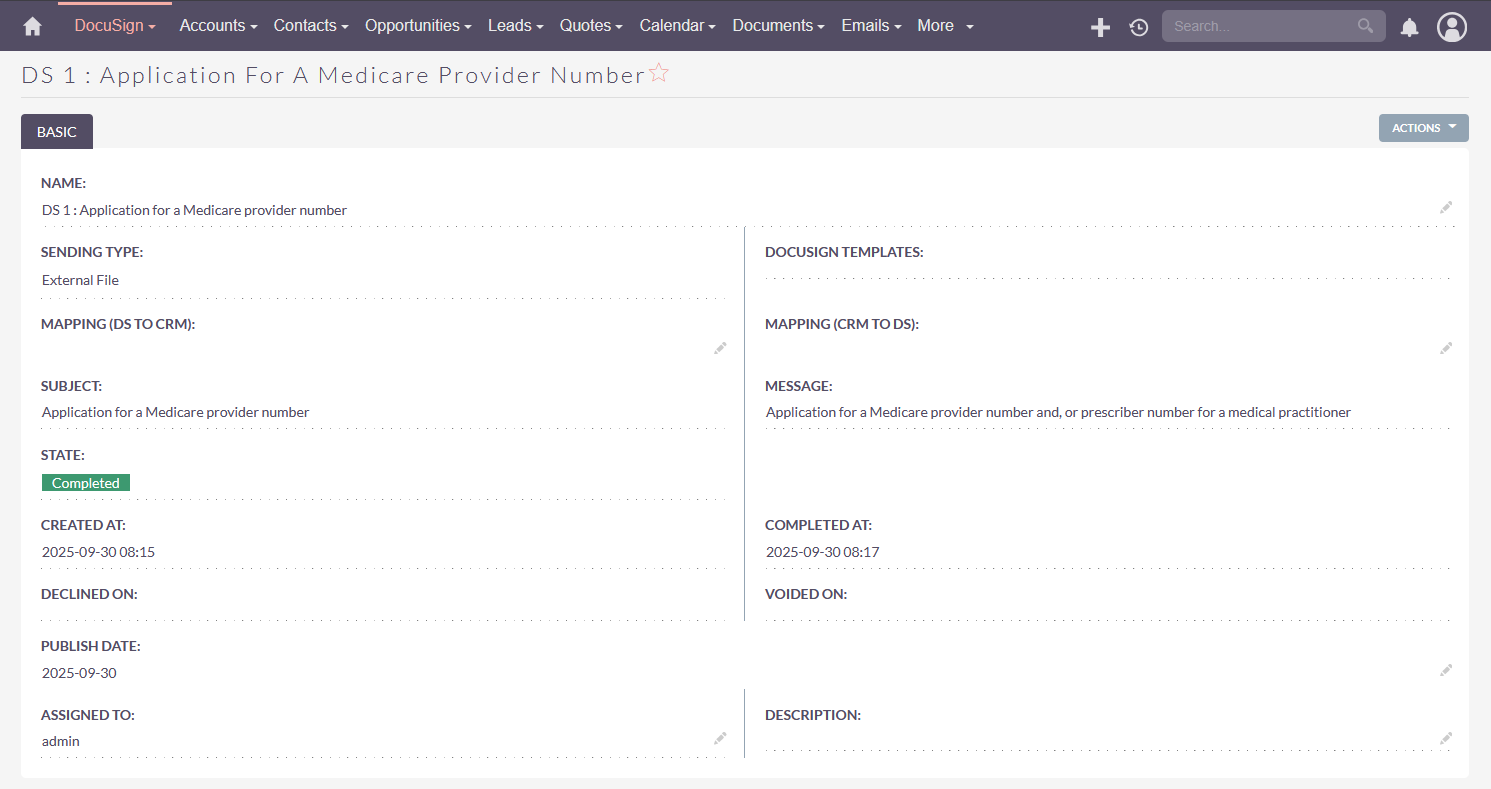This screenshot has width=1491, height=789.
Task: View recently viewed items via the clock icon
Action: 1138,27
